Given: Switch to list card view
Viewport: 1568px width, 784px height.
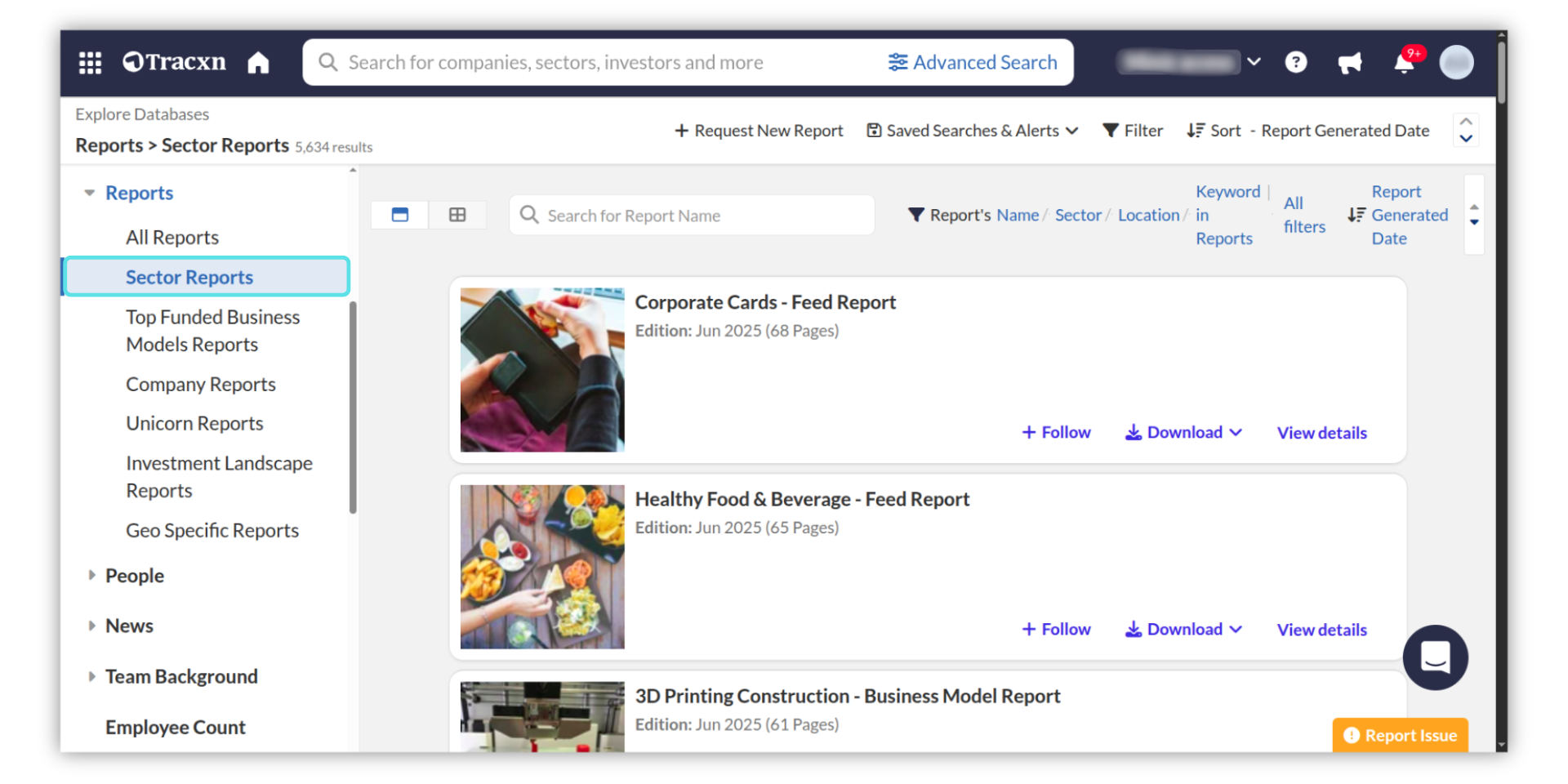Looking at the screenshot, I should (400, 215).
